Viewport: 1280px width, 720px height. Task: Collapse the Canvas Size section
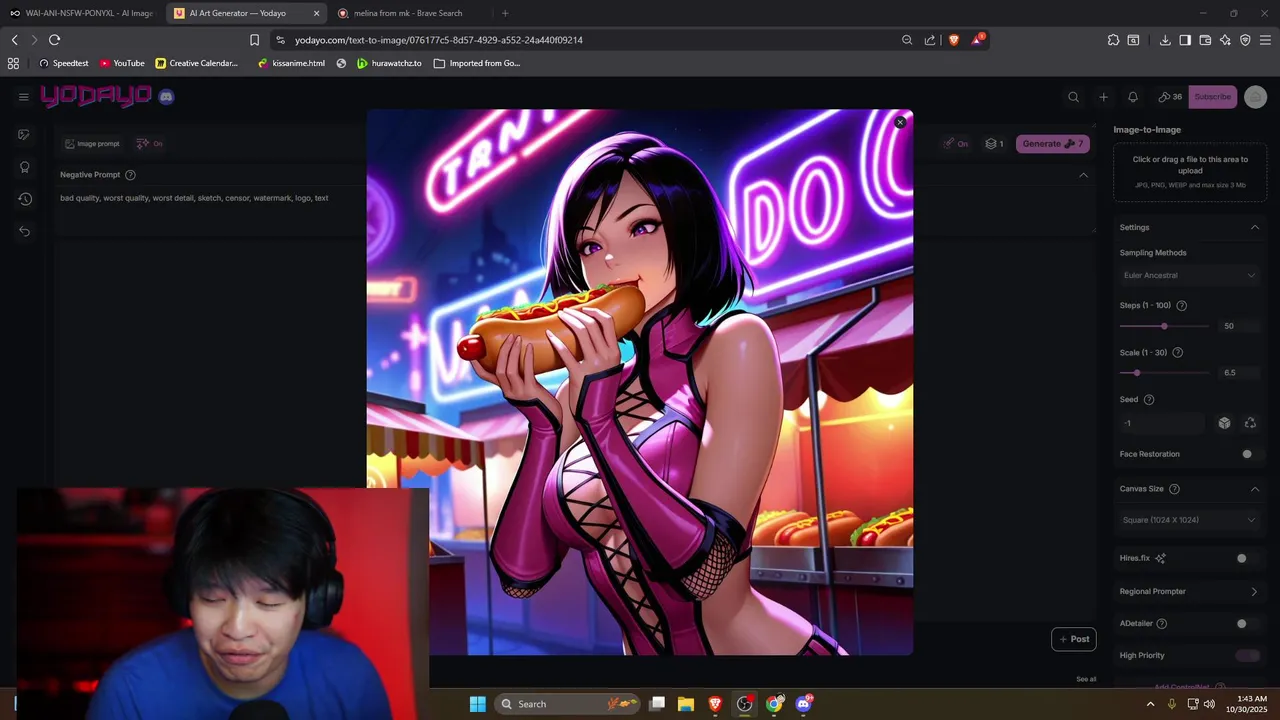[x=1255, y=489]
